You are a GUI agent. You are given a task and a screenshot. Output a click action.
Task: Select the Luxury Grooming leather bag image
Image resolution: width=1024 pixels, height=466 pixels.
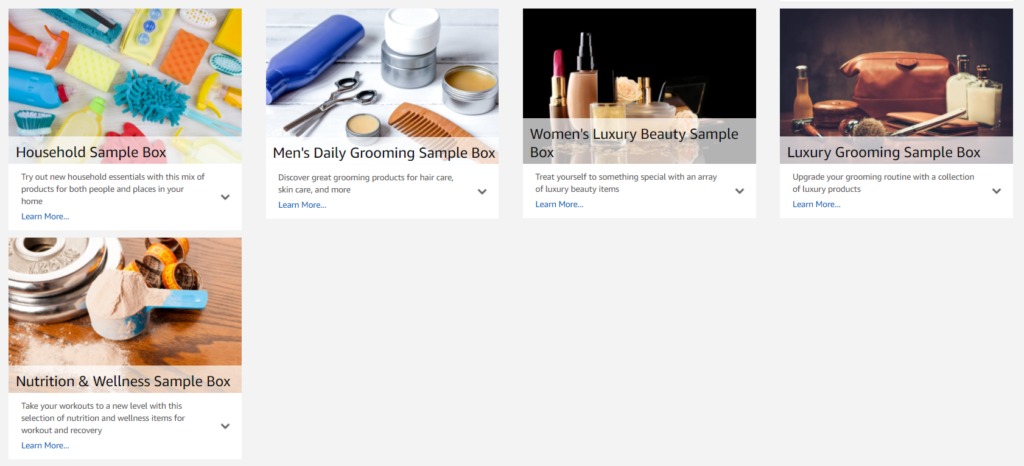pyautogui.click(x=896, y=72)
